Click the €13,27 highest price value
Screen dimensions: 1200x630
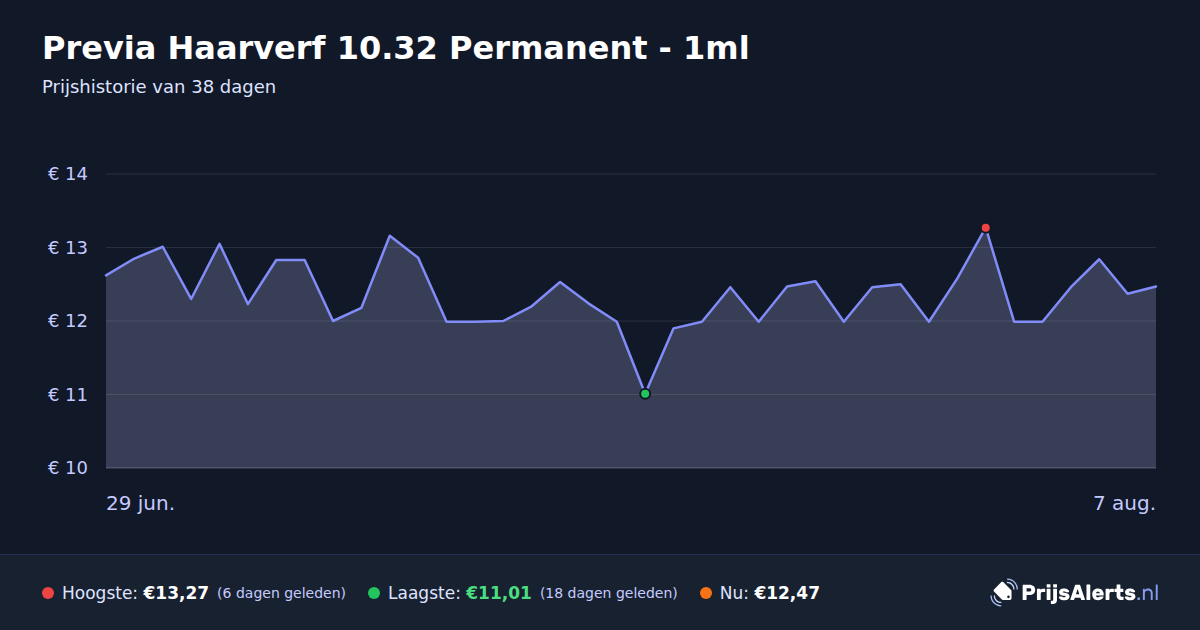click(x=176, y=593)
